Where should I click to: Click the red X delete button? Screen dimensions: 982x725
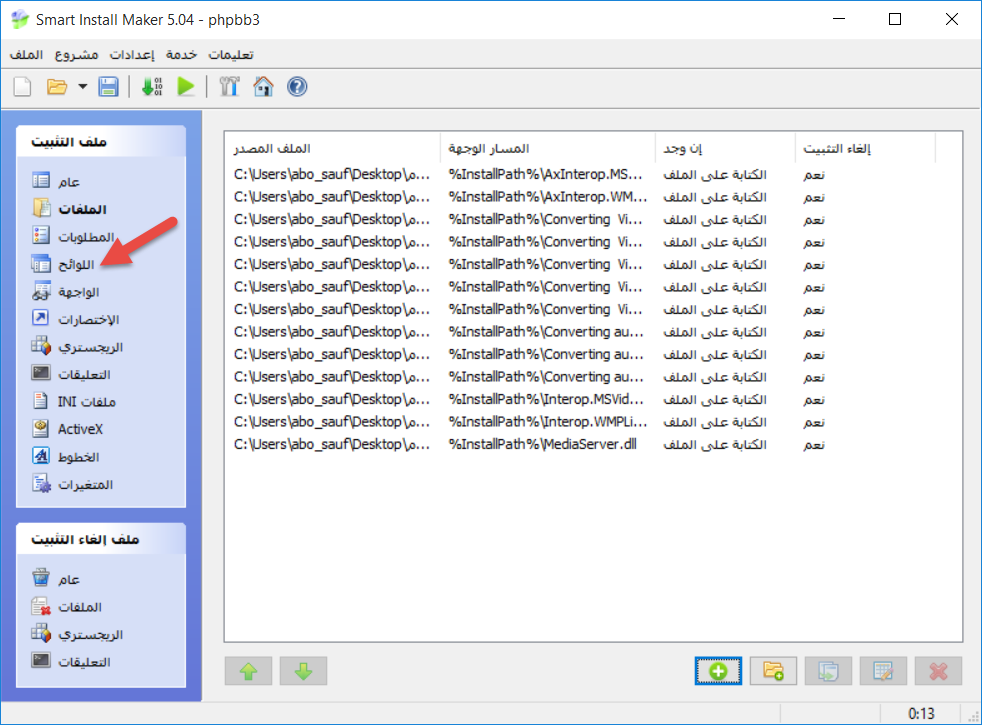click(x=938, y=671)
